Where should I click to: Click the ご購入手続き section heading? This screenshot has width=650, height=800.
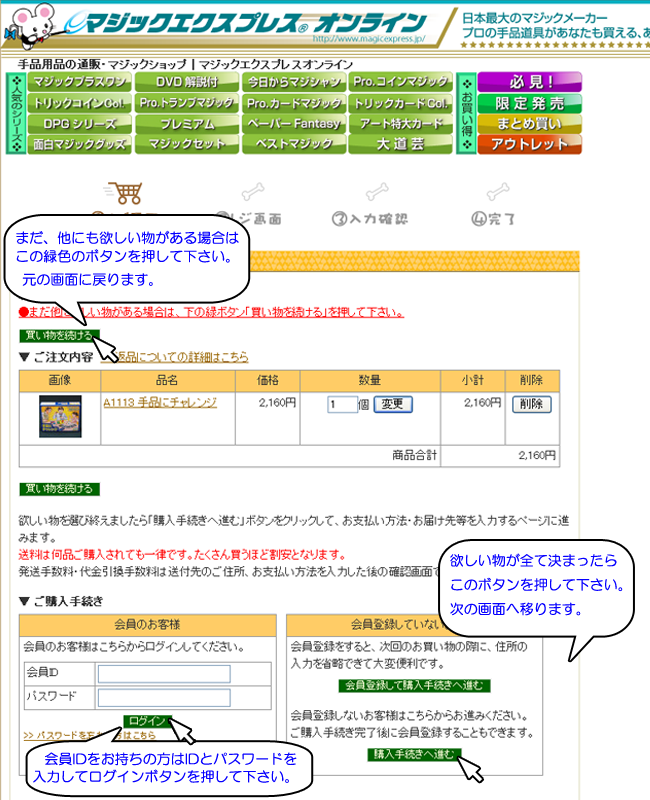coord(61,602)
